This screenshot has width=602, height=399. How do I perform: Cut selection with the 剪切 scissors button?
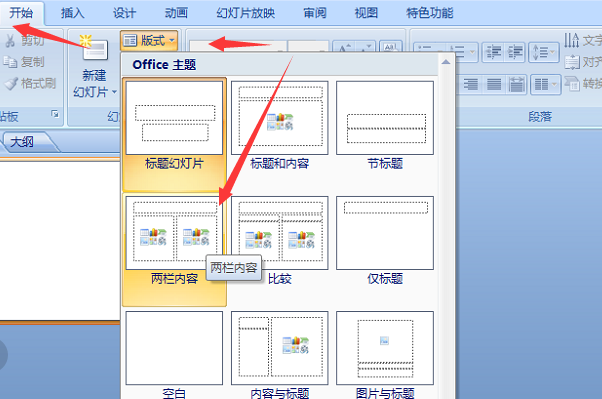24,40
